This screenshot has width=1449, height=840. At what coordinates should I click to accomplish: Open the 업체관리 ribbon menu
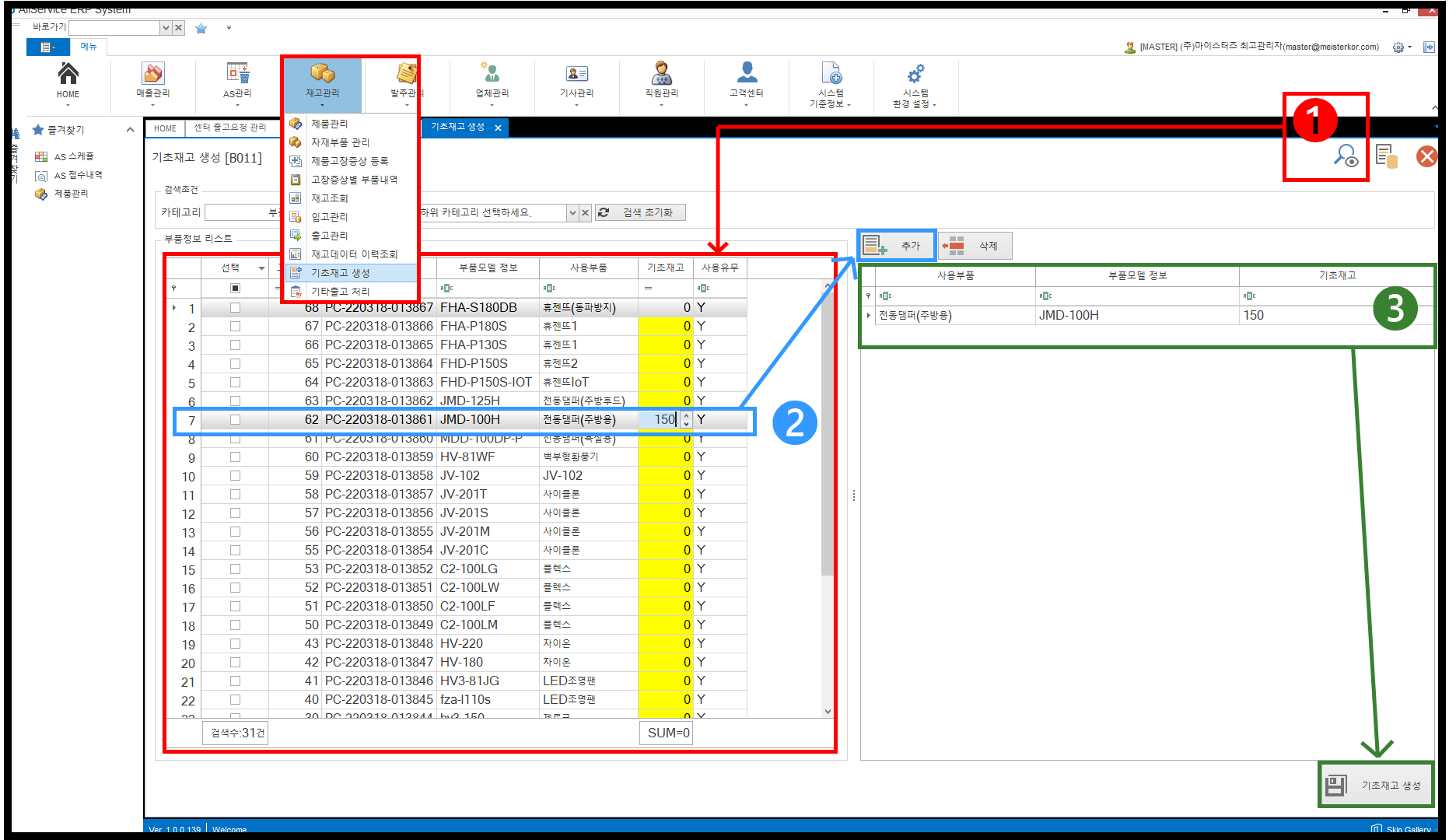click(492, 82)
